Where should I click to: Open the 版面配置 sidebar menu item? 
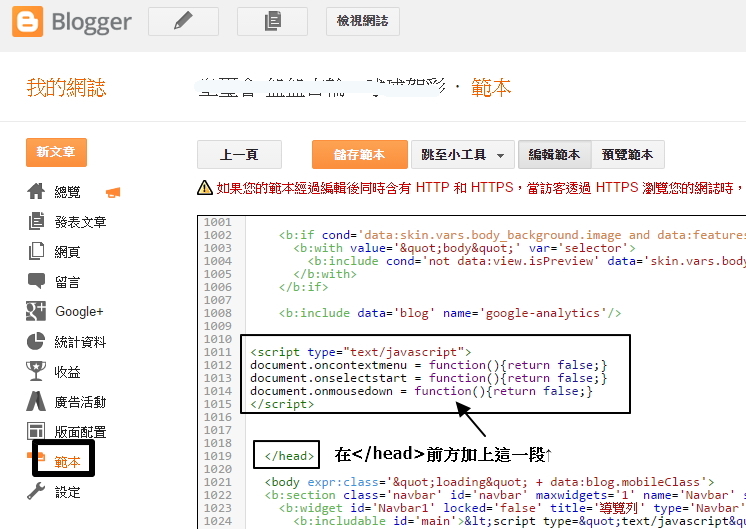80,431
